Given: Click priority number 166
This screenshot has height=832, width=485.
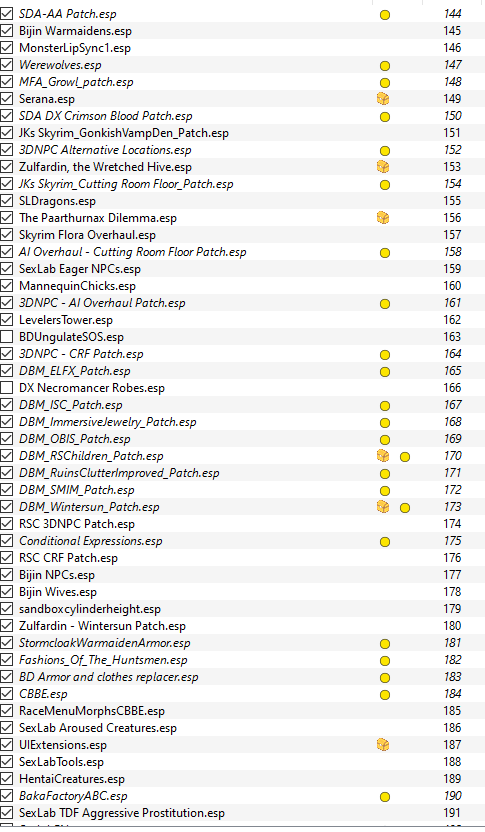Looking at the screenshot, I should (x=452, y=387).
